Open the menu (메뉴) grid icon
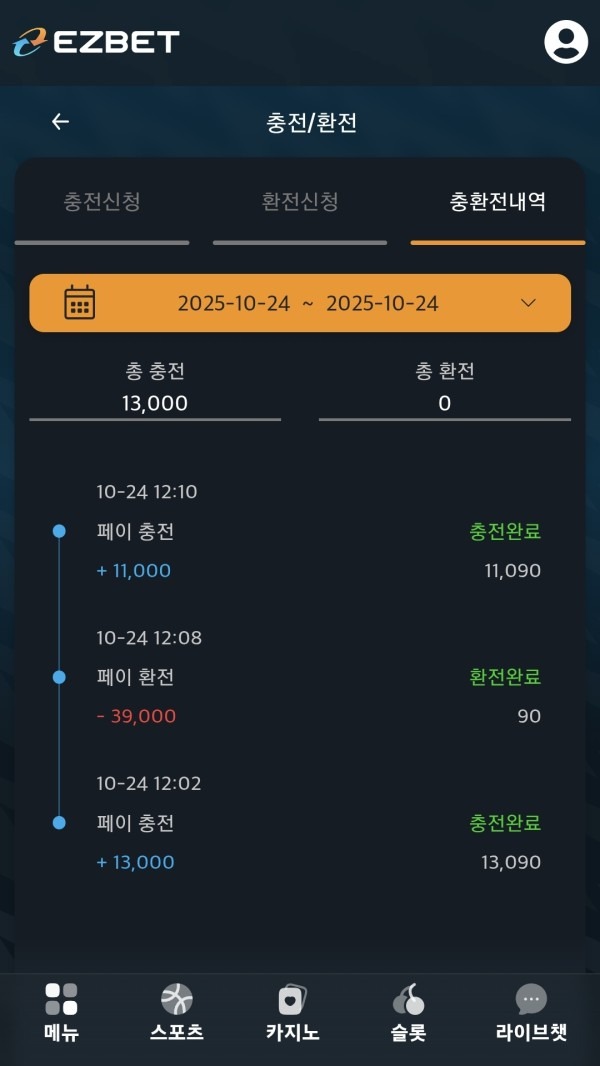600x1066 pixels. (60, 1000)
